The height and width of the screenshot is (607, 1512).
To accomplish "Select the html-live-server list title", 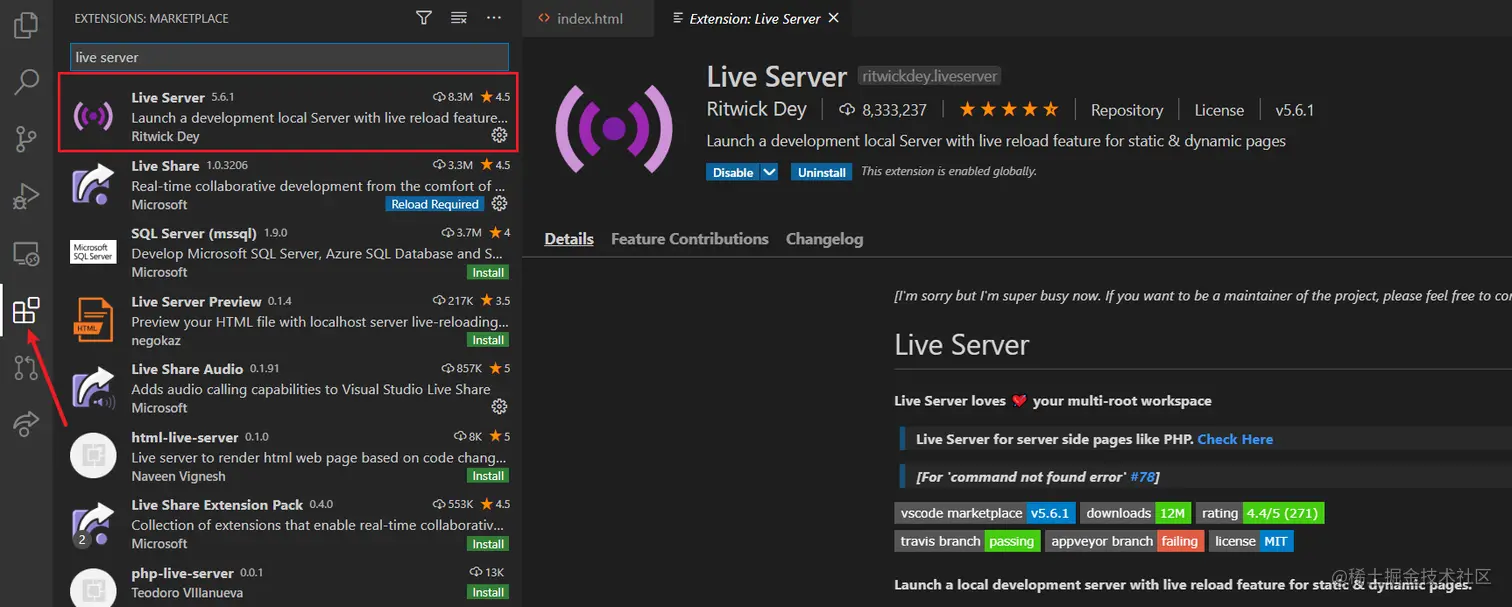I will pyautogui.click(x=185, y=437).
